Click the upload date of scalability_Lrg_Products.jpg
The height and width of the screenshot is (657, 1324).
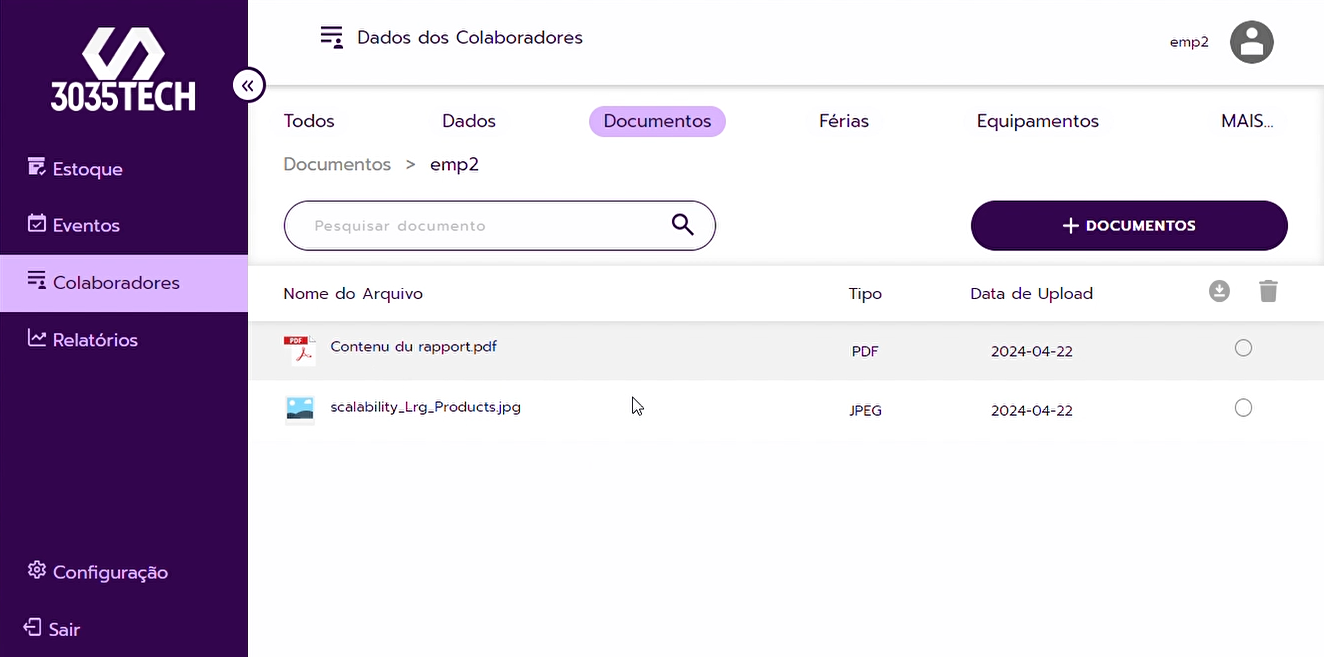1032,411
